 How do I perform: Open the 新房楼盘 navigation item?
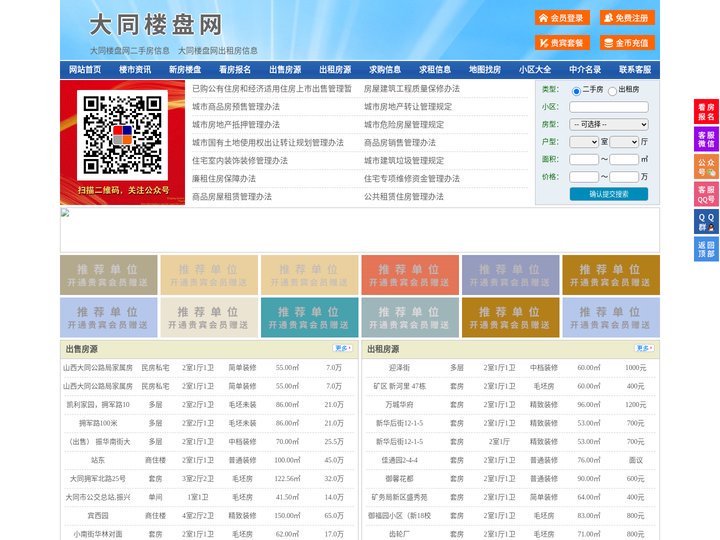click(x=185, y=70)
